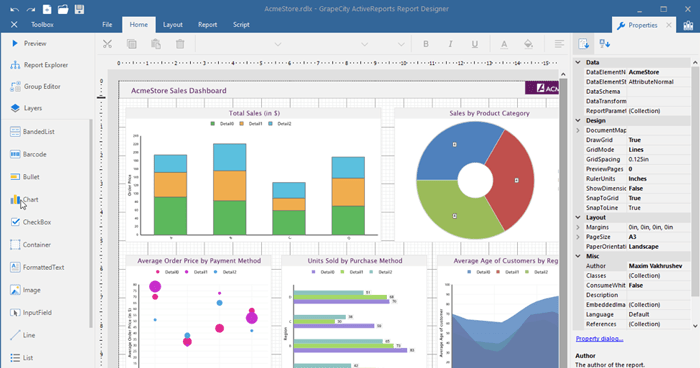Switch to the Report tab
The width and height of the screenshot is (700, 368).
click(x=208, y=25)
